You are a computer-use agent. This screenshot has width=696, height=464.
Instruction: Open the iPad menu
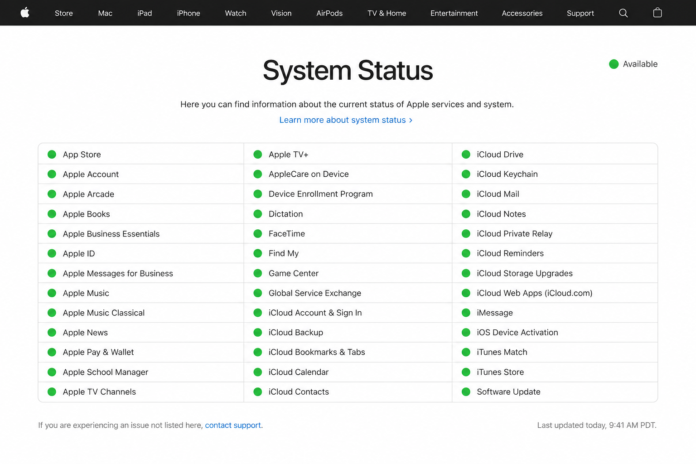[145, 13]
